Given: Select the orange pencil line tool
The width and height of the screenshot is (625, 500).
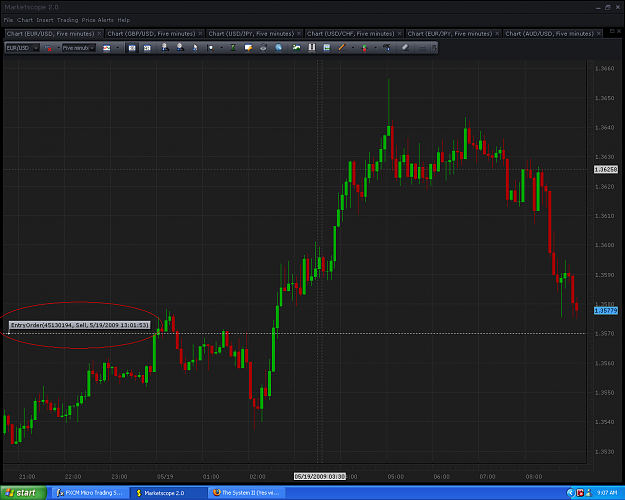Looking at the screenshot, I should [x=342, y=48].
